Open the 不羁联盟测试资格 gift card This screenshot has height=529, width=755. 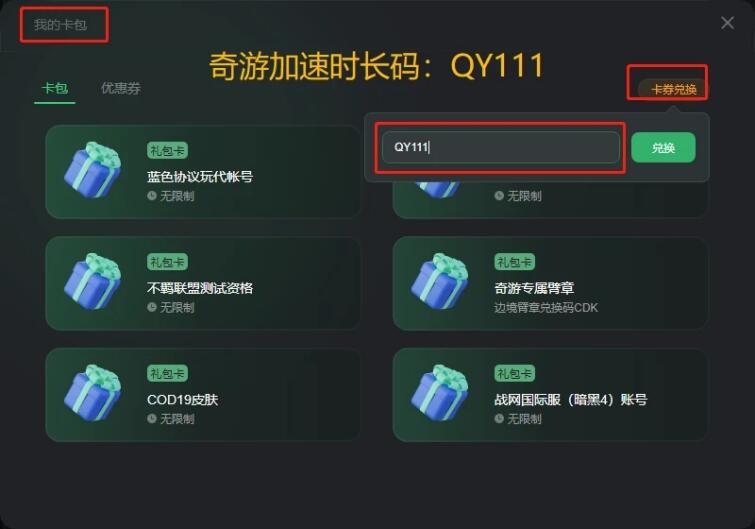[203, 283]
